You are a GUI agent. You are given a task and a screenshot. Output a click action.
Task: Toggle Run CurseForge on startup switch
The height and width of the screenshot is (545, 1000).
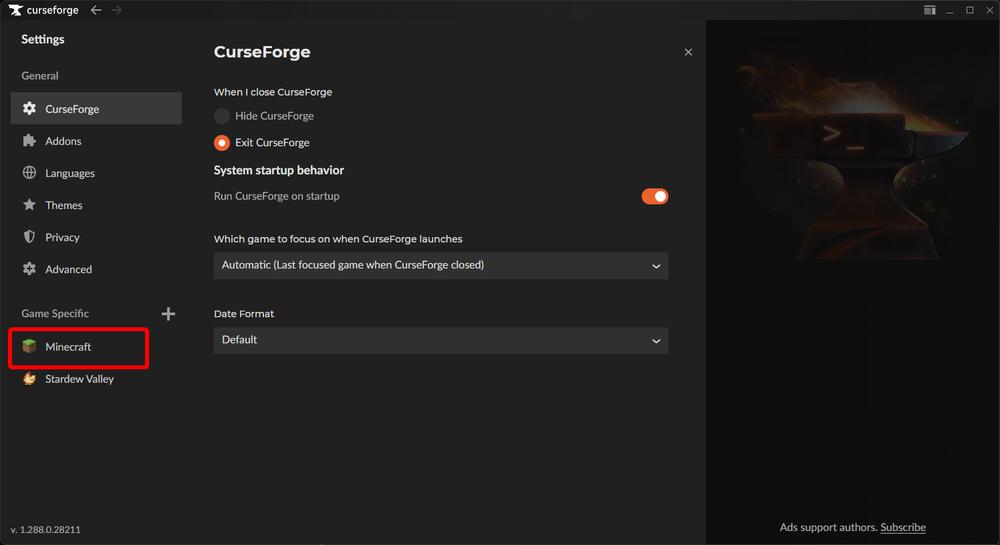click(655, 196)
